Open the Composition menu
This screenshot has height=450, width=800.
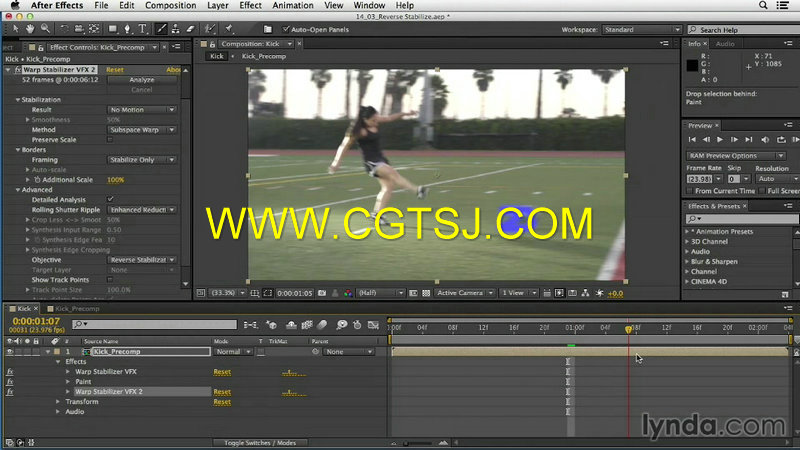[x=170, y=5]
